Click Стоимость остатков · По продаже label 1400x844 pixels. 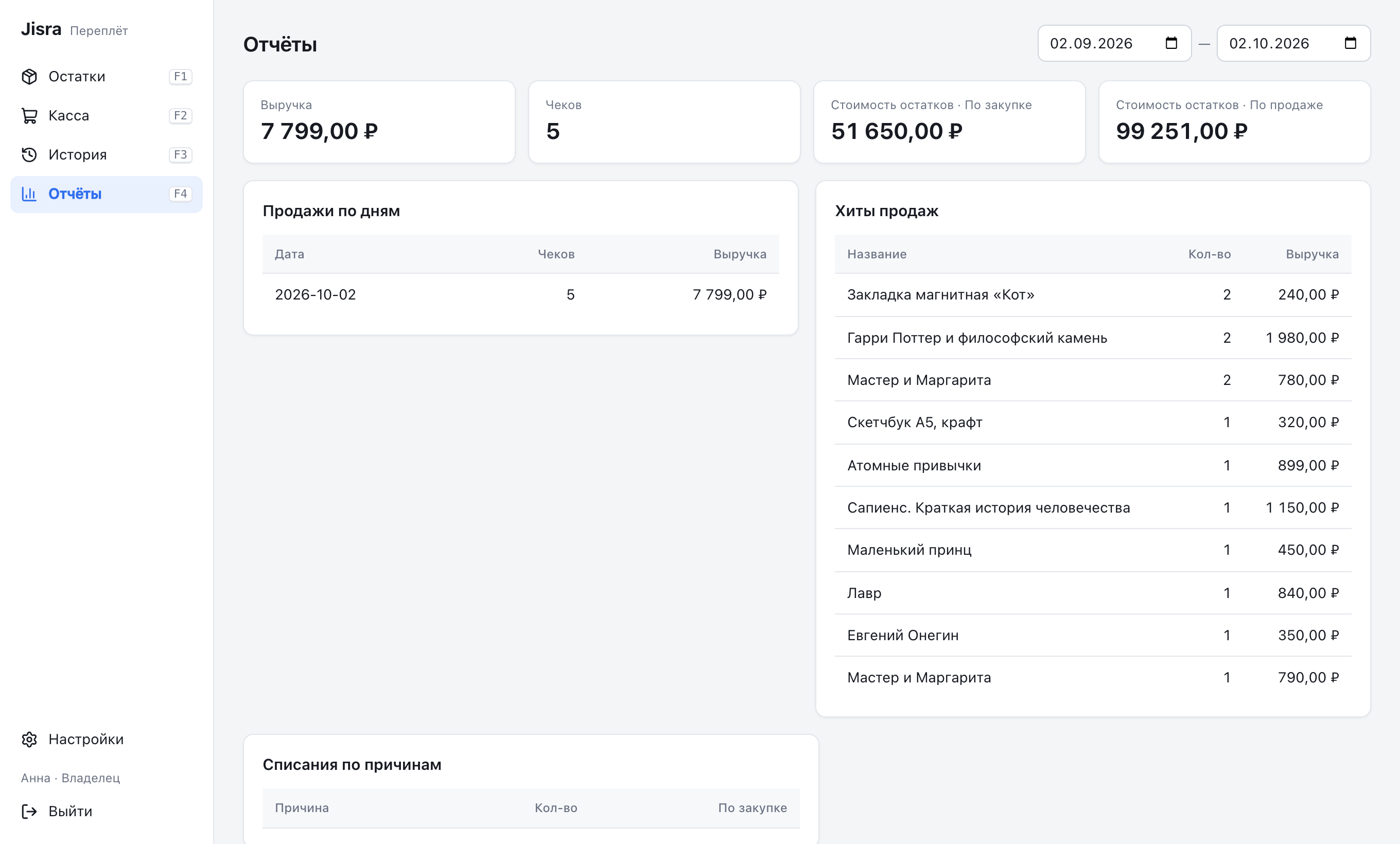1219,105
